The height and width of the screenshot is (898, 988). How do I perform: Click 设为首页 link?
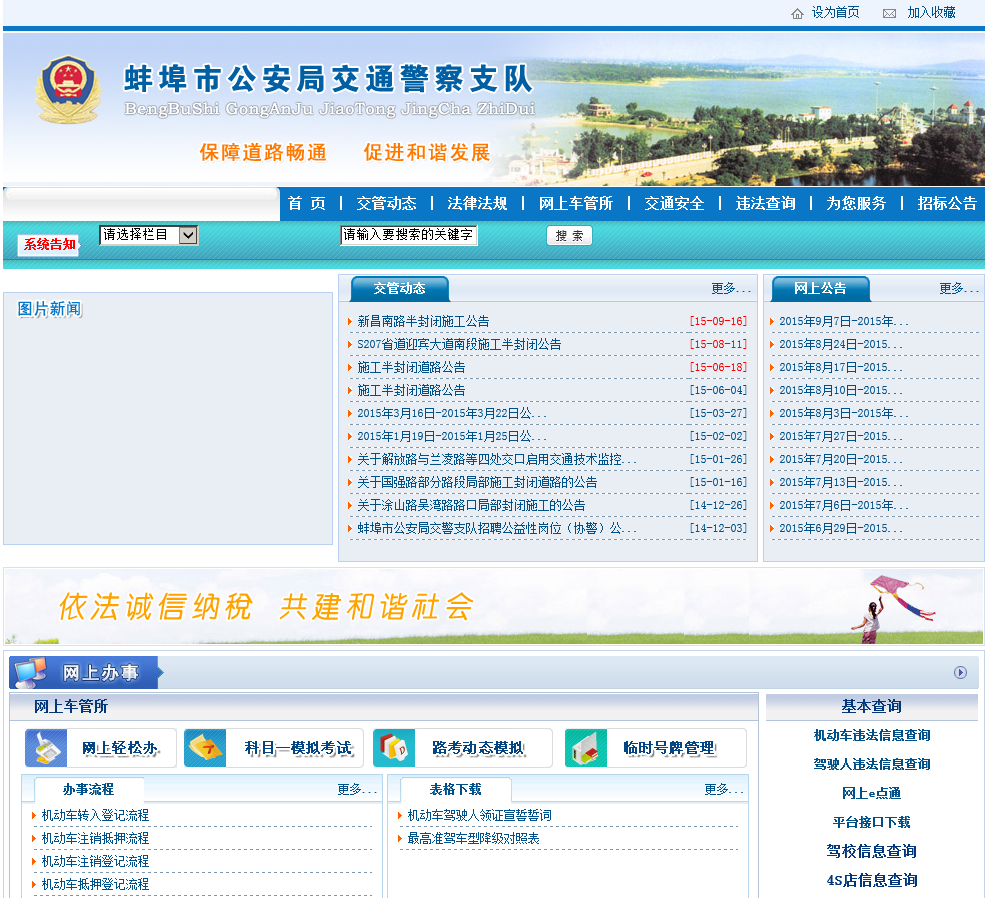point(835,13)
